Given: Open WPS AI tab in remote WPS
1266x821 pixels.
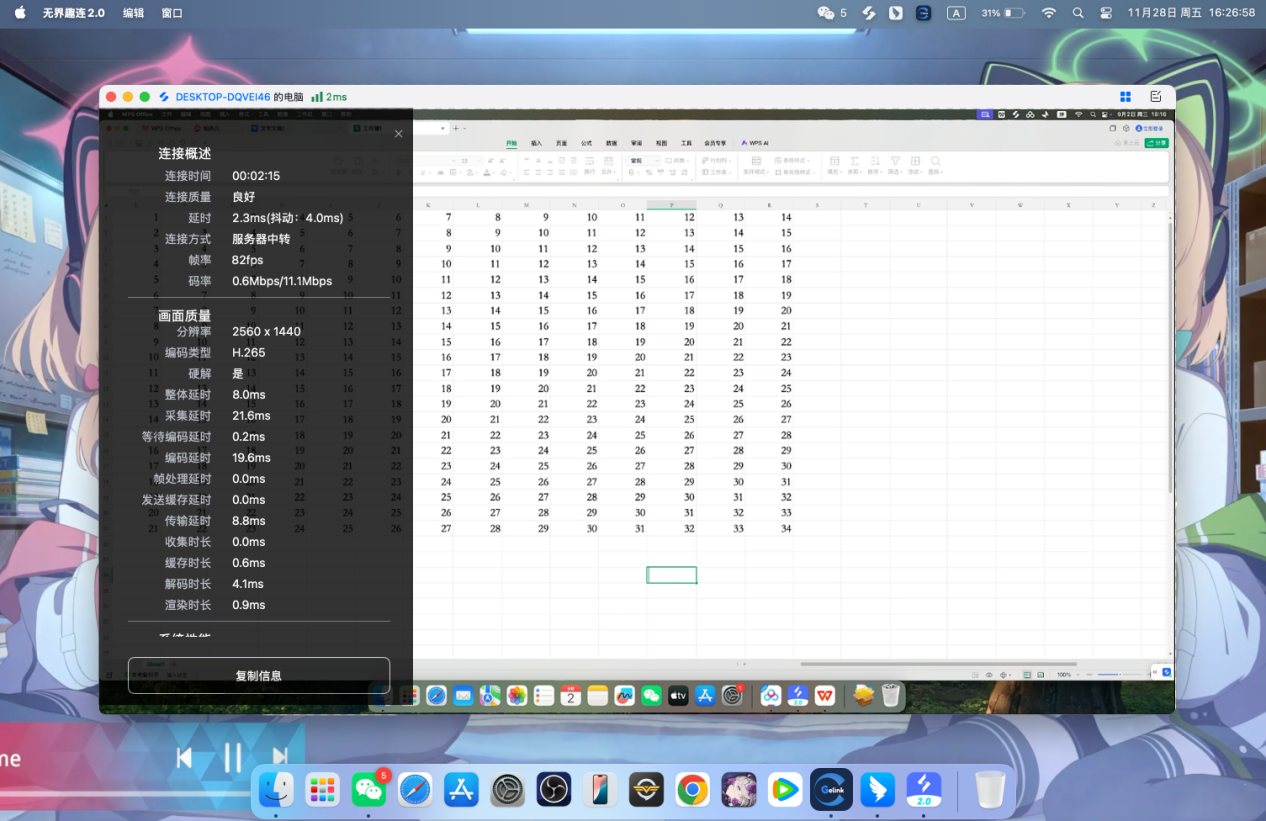Looking at the screenshot, I should 755,143.
